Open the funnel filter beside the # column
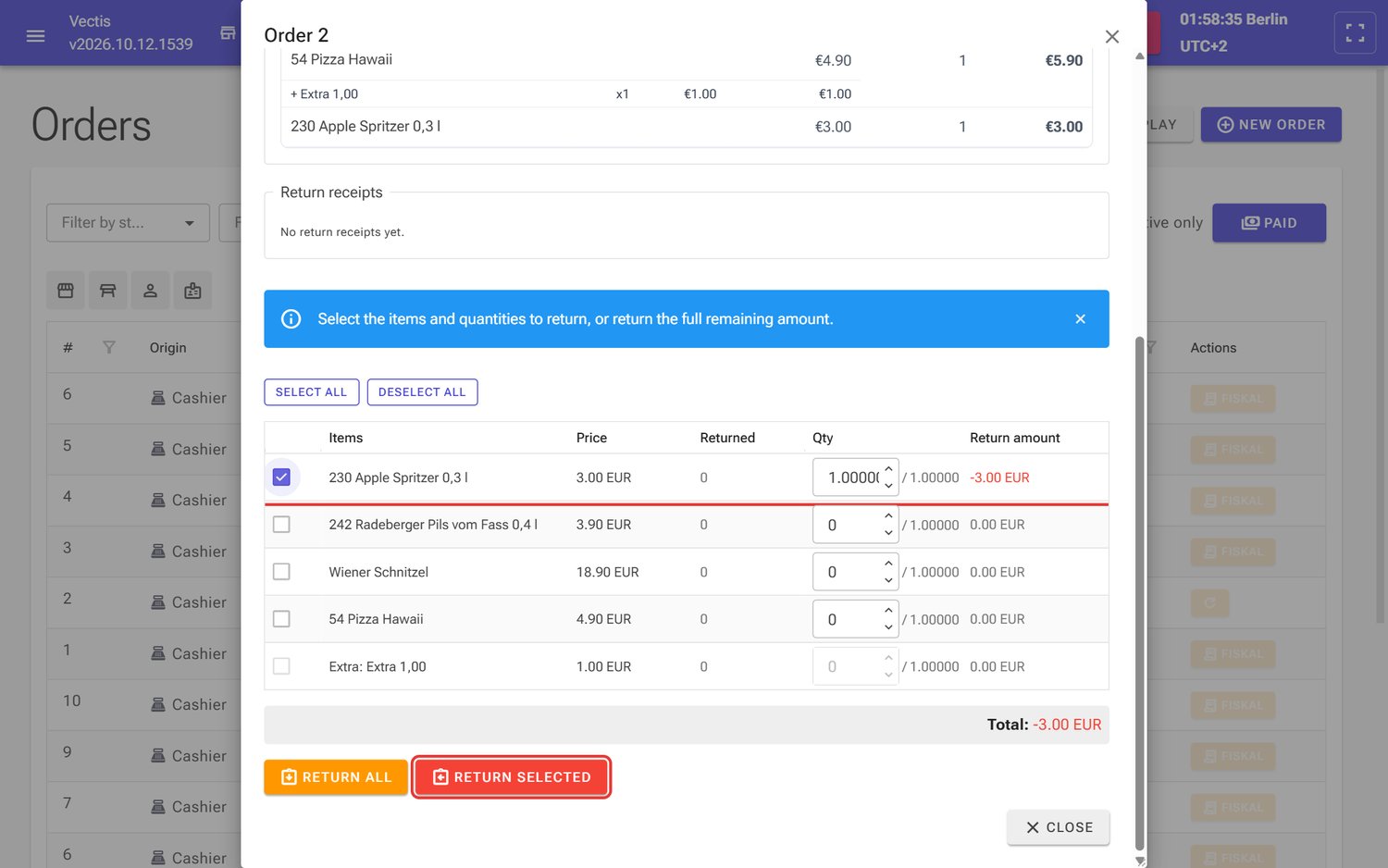Screen dimensions: 1388x868 click(109, 348)
